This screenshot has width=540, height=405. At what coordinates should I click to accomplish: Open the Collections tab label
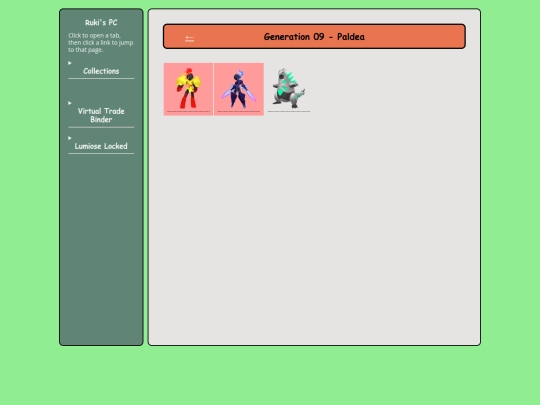click(x=101, y=71)
